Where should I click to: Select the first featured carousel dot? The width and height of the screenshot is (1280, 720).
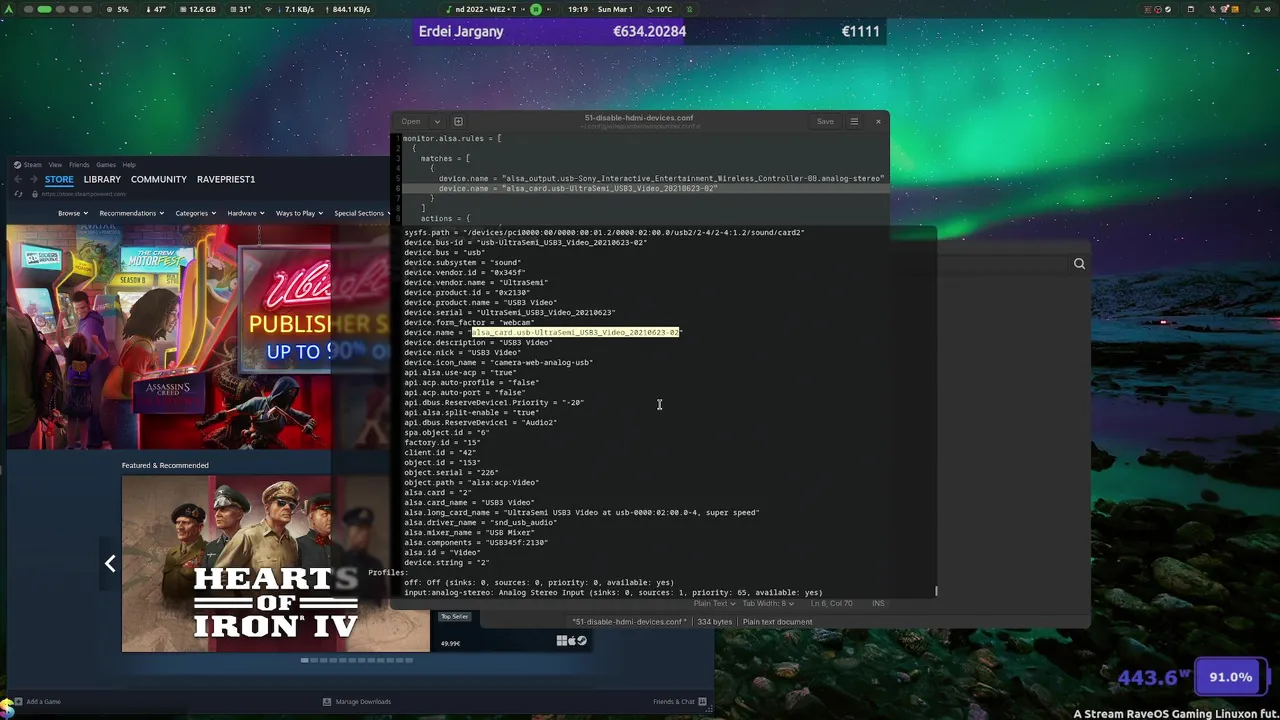point(306,660)
